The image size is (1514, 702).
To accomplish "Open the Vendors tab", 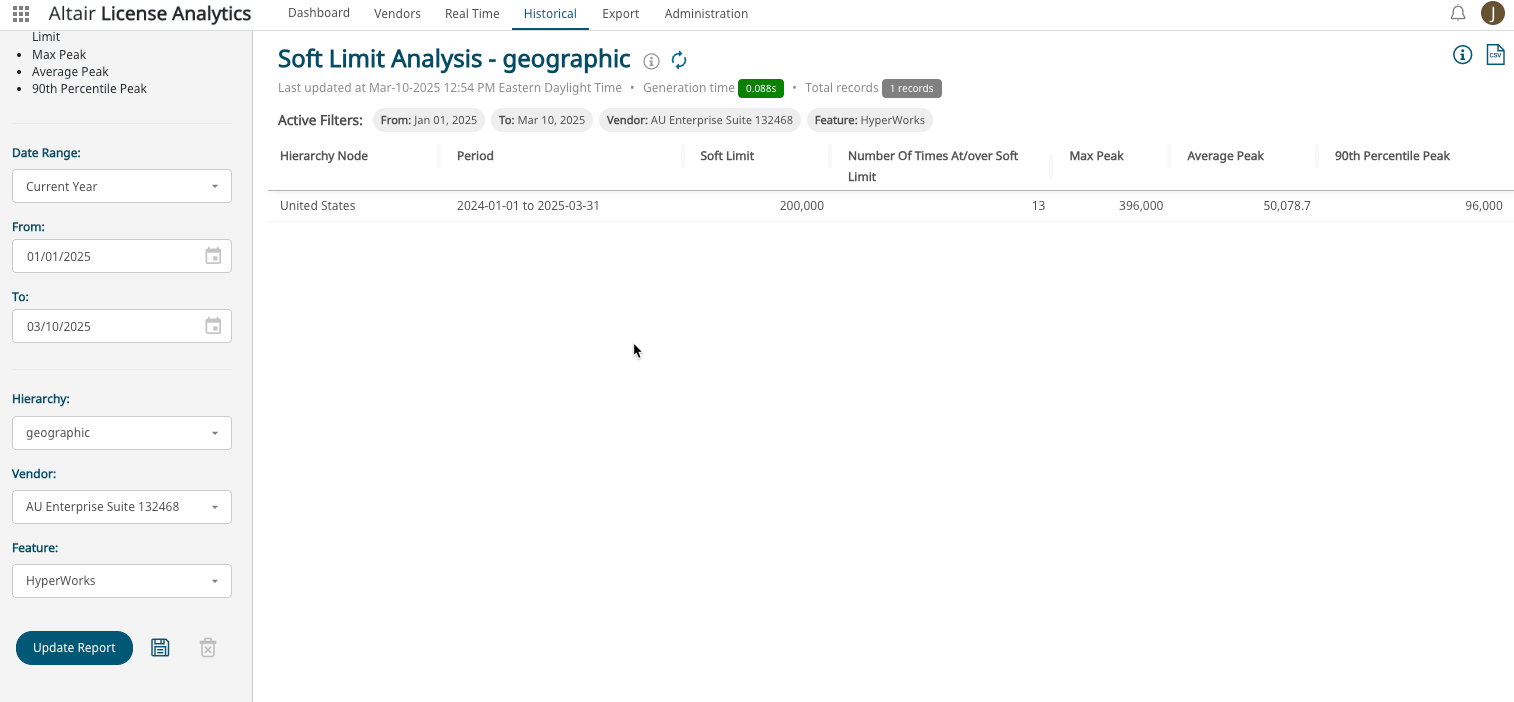I will pos(397,13).
